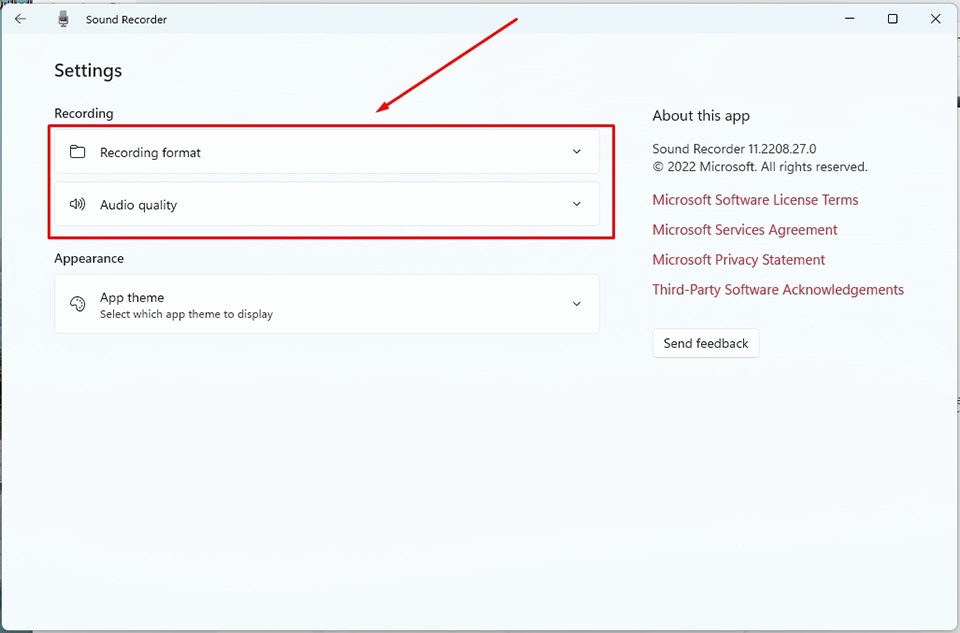Close the Sound Recorder window
This screenshot has width=960, height=633.
coord(936,19)
